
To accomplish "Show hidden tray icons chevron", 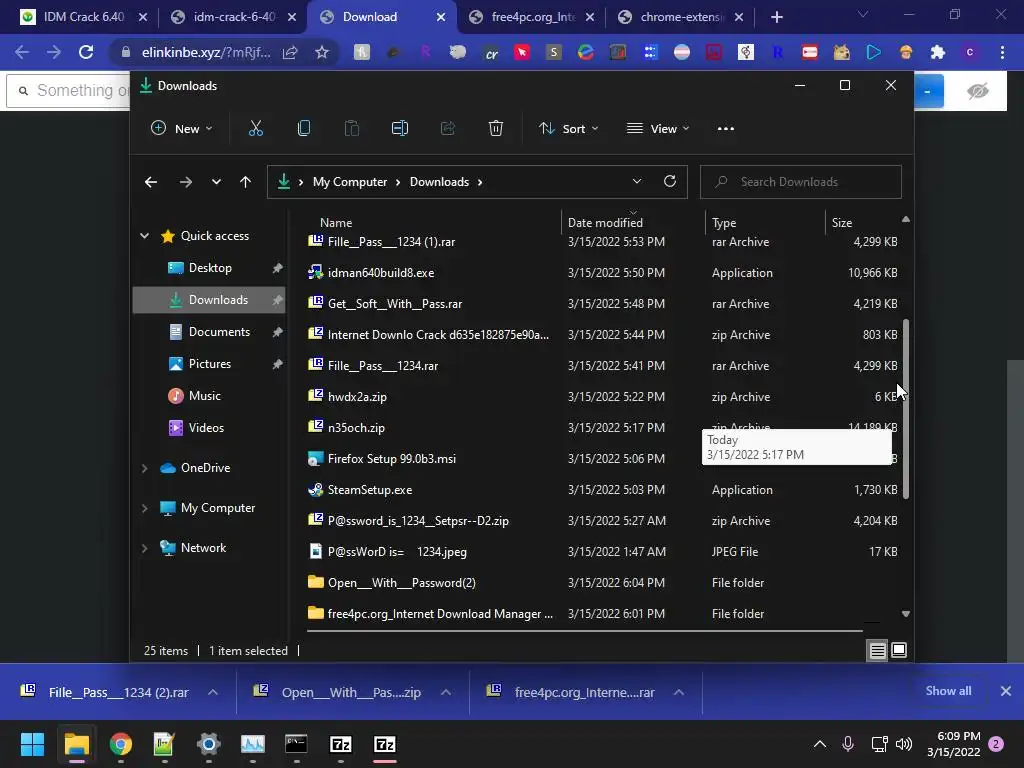I will (820, 744).
